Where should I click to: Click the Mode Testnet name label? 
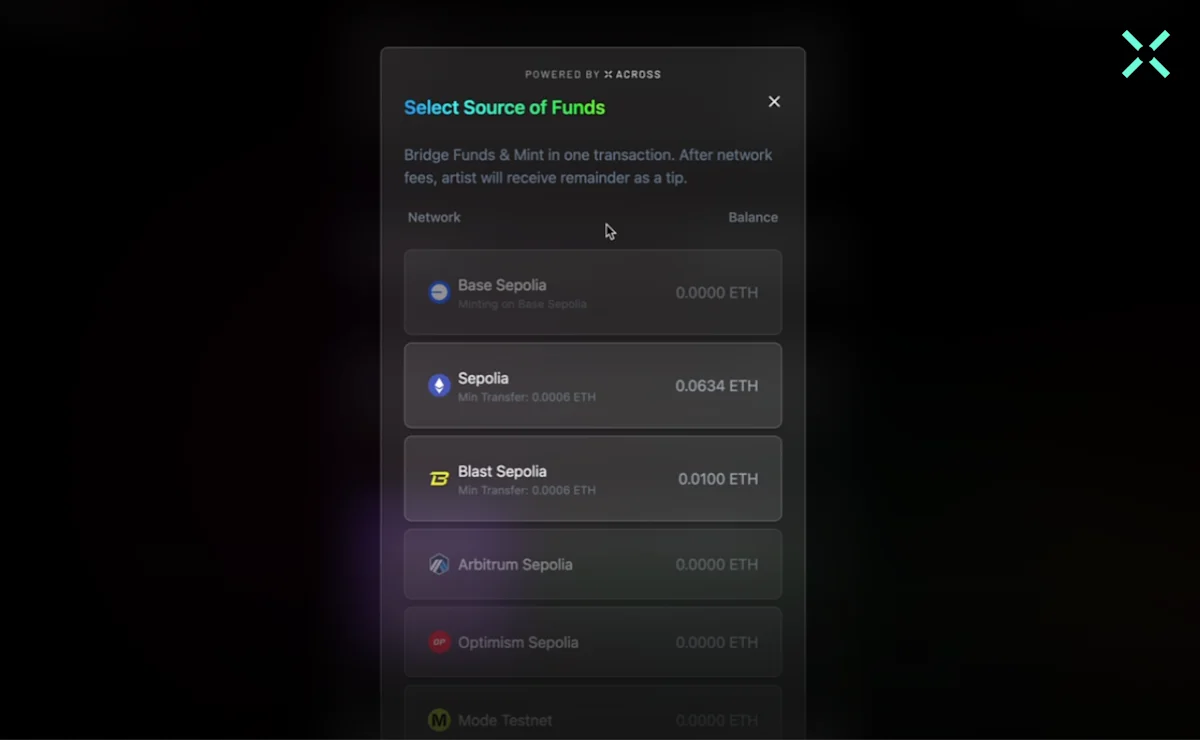(505, 720)
